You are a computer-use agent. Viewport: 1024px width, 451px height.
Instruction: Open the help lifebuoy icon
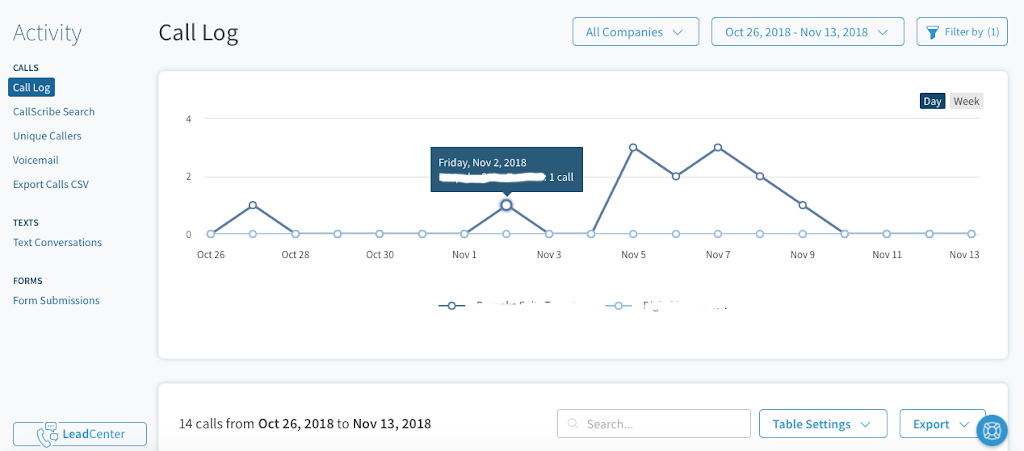coord(993,431)
